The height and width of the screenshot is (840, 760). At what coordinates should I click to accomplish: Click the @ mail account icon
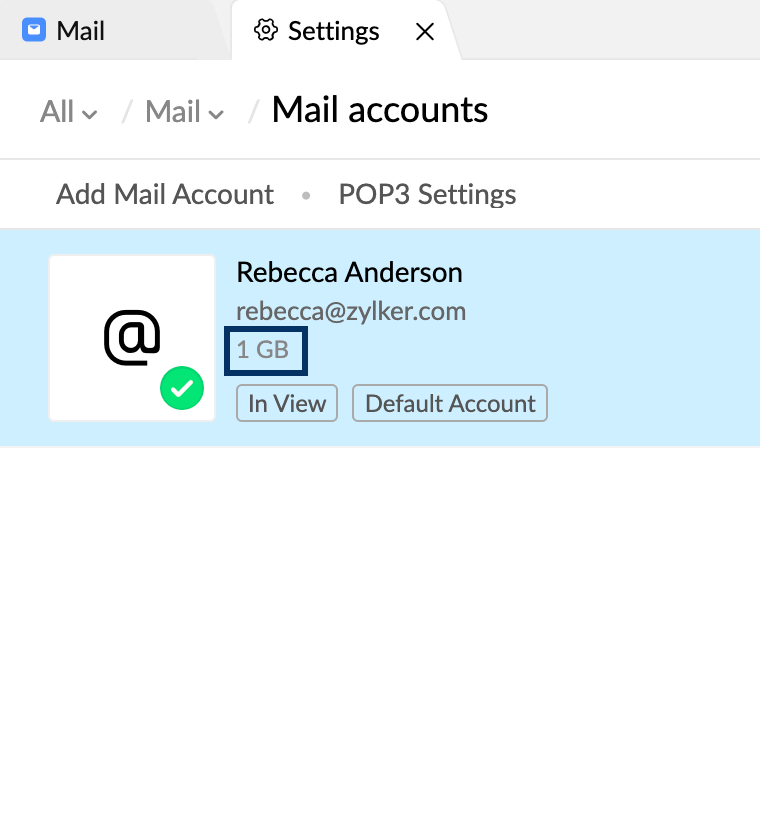[x=132, y=338]
